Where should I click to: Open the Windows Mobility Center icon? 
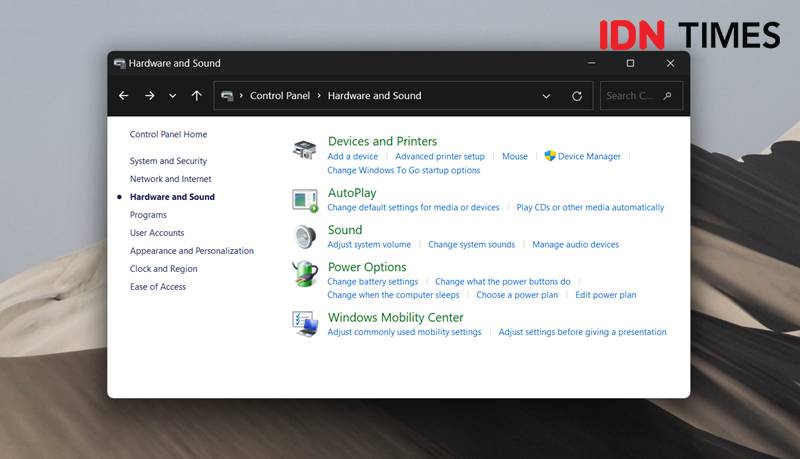(305, 324)
